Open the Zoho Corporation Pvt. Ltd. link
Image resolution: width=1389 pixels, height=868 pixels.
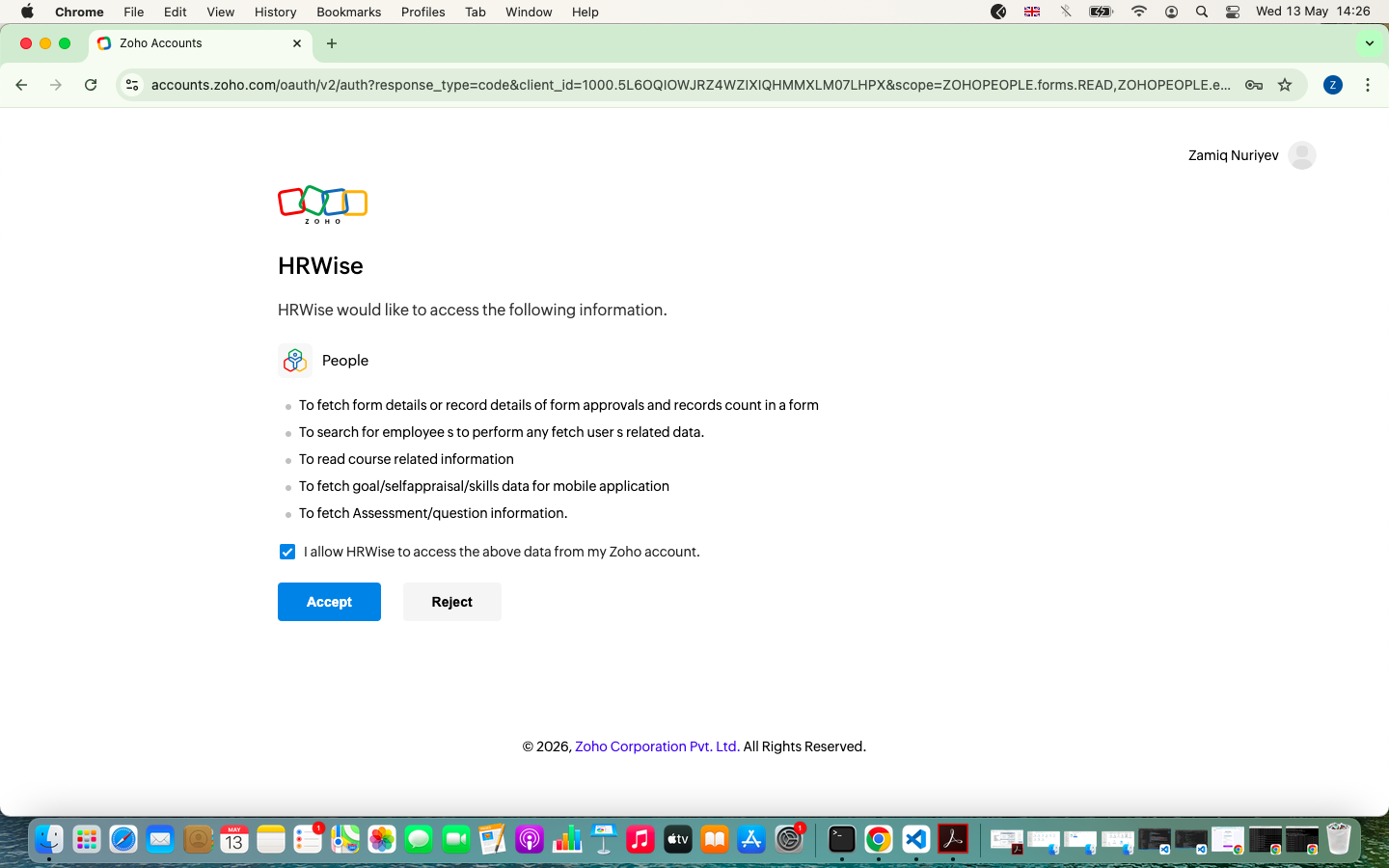coord(657,746)
